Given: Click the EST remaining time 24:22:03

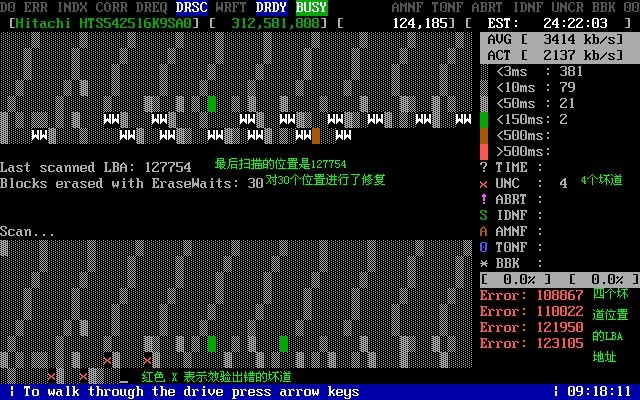Looking at the screenshot, I should click(575, 23).
